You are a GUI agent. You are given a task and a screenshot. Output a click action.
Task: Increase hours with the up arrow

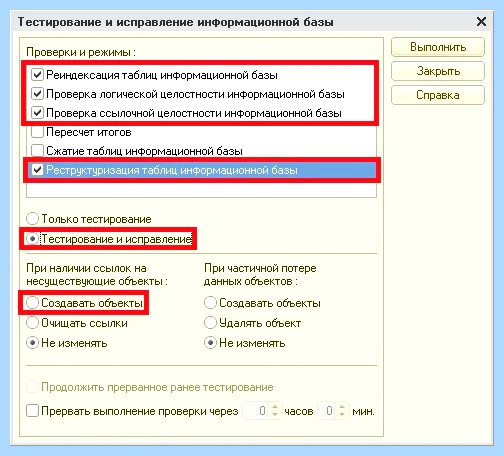pyautogui.click(x=275, y=407)
